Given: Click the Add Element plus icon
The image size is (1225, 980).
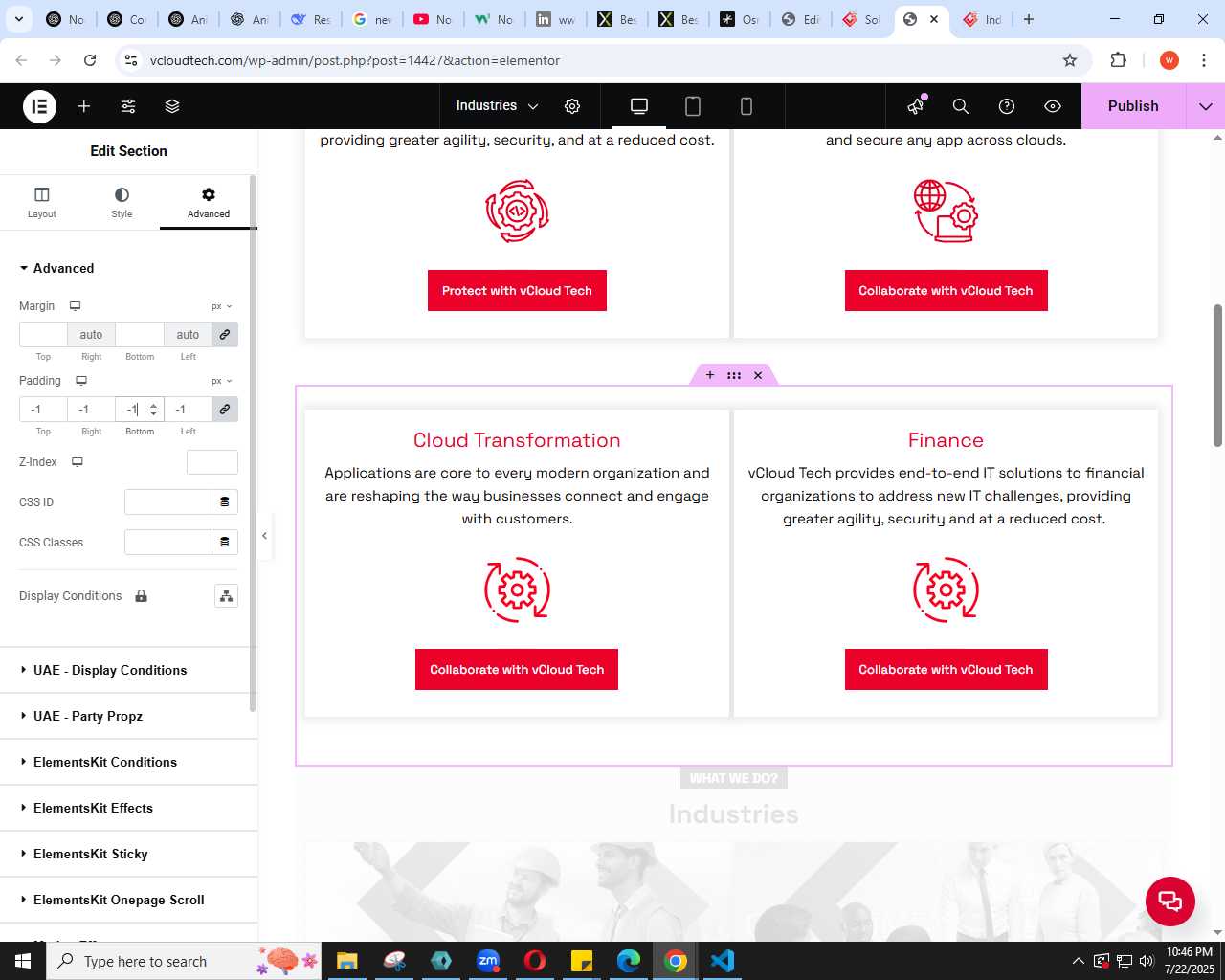Looking at the screenshot, I should (84, 106).
